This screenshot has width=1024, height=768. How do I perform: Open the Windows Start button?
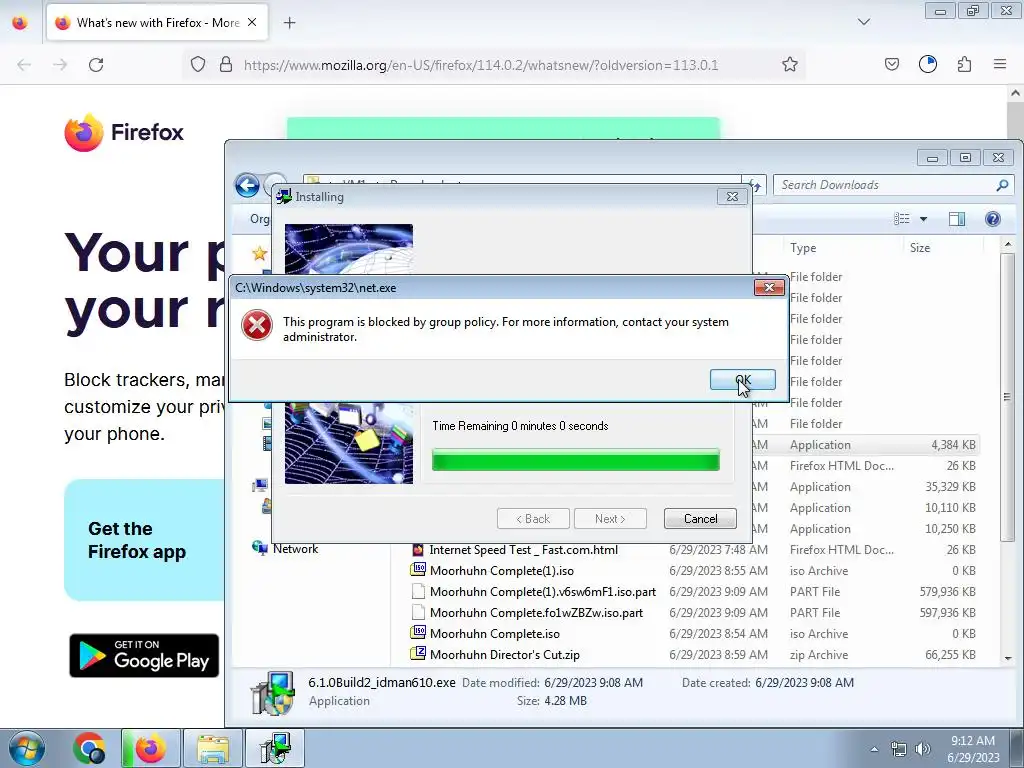[x=26, y=748]
